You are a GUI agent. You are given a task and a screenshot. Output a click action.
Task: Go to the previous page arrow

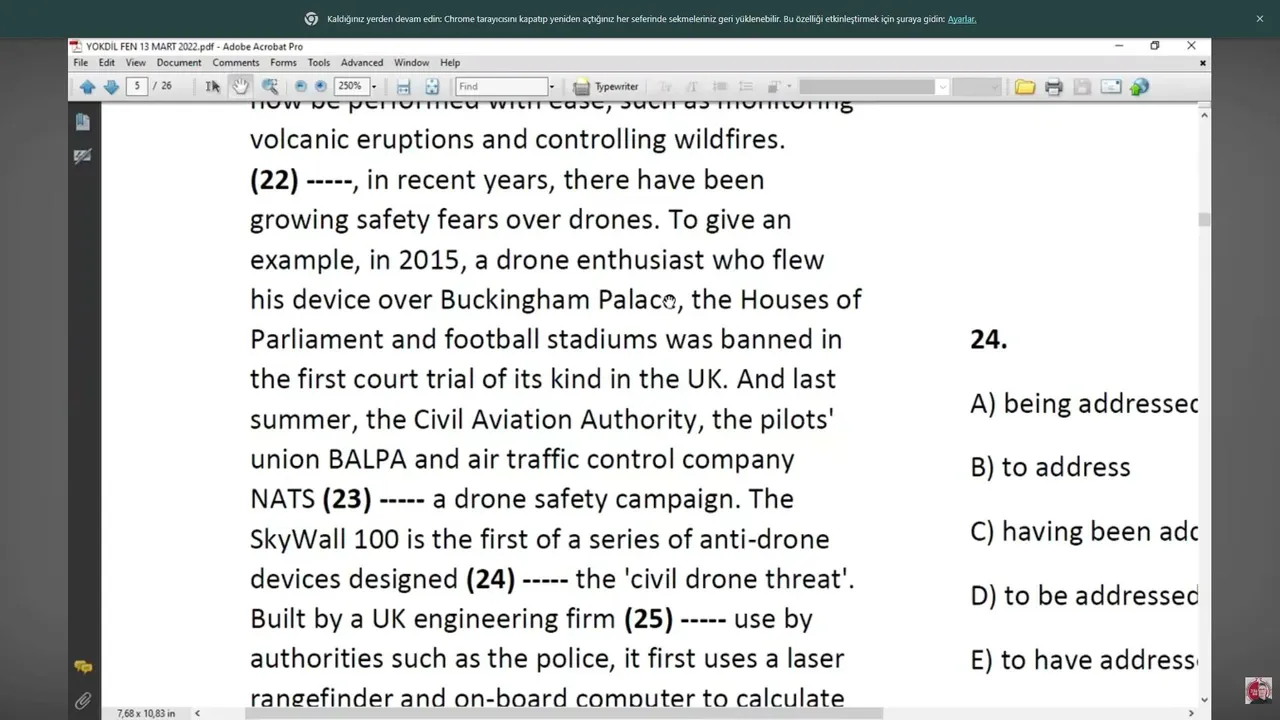click(87, 87)
